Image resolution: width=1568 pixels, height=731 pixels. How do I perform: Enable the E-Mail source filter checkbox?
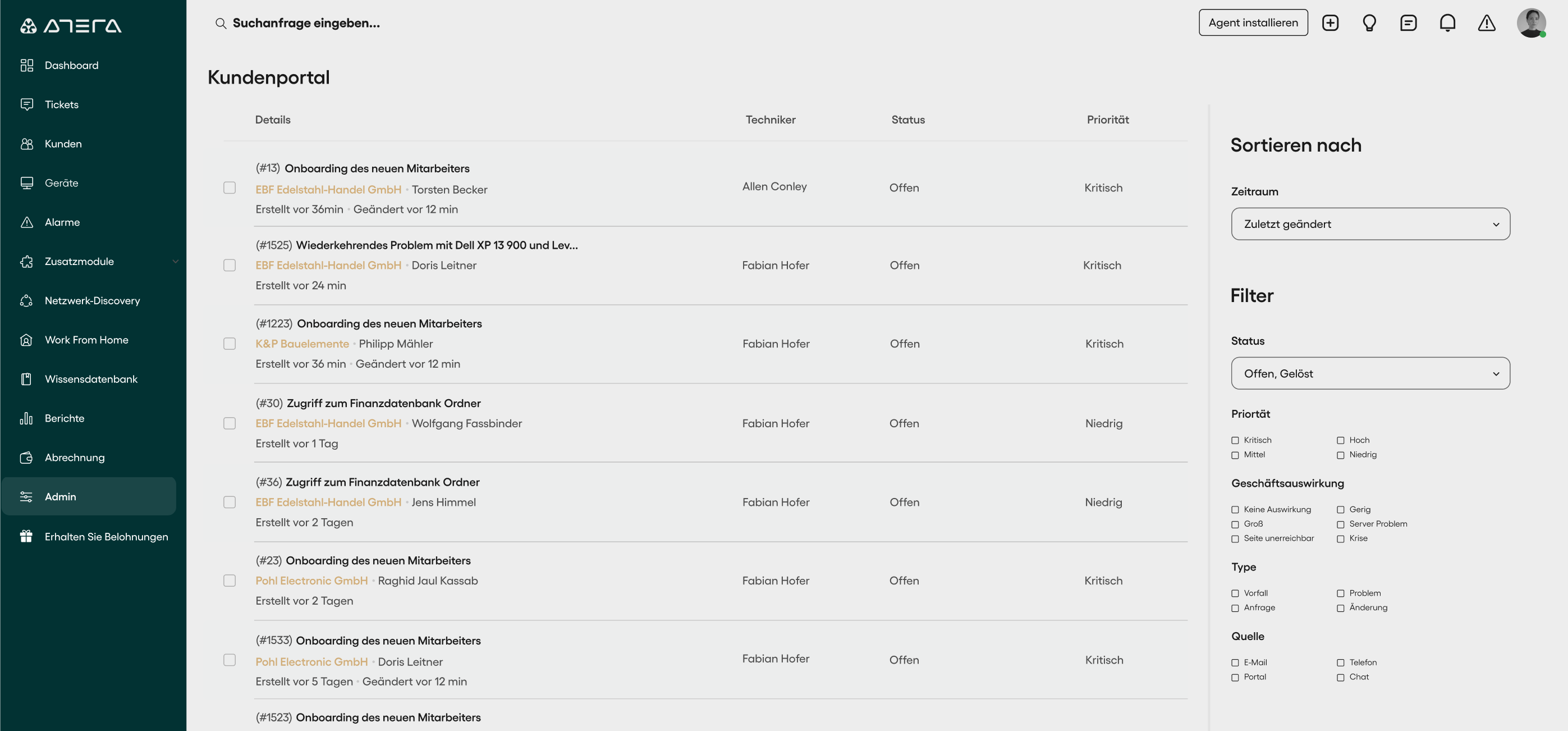click(x=1235, y=663)
